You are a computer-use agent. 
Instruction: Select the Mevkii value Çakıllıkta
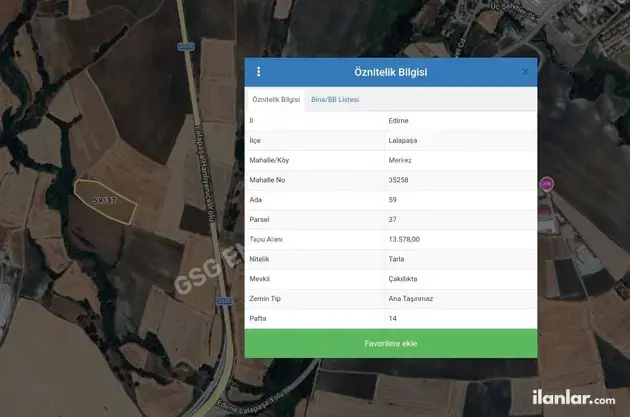point(403,279)
